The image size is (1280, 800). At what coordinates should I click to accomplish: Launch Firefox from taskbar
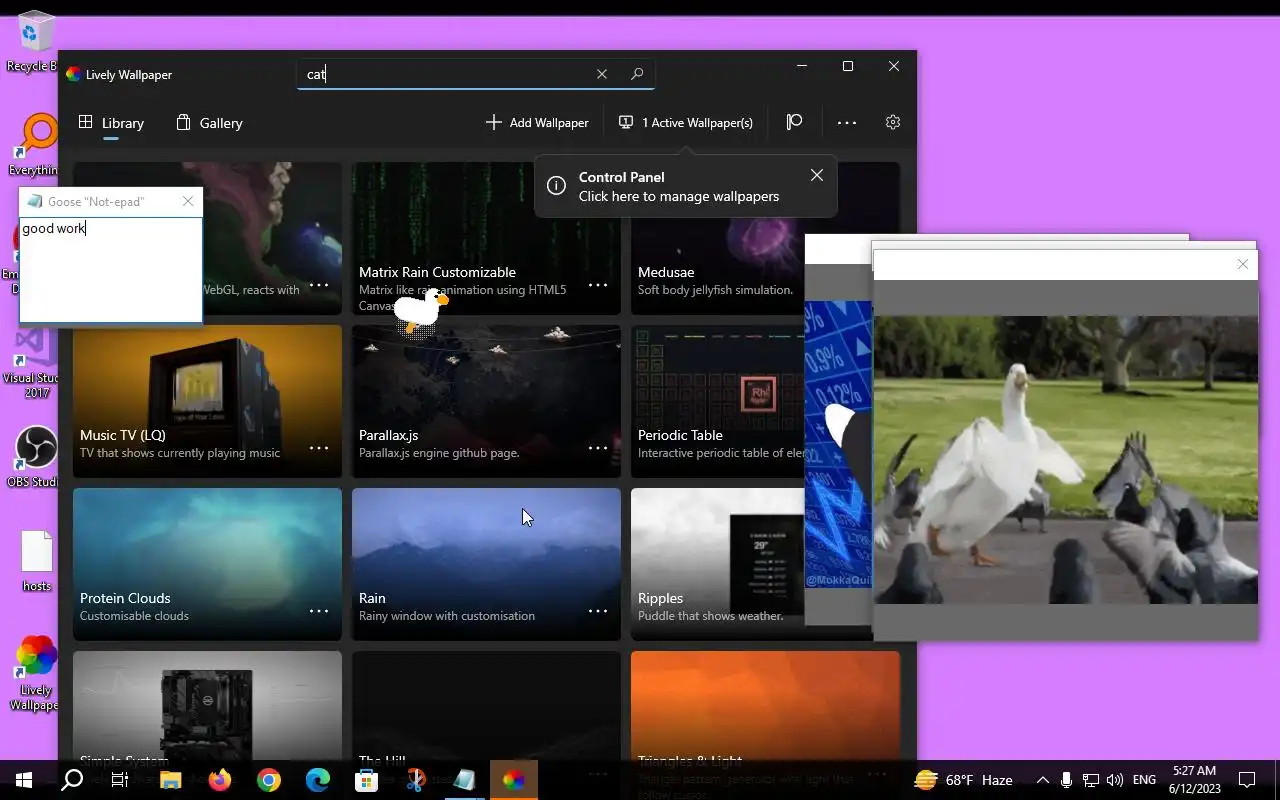pyautogui.click(x=220, y=780)
